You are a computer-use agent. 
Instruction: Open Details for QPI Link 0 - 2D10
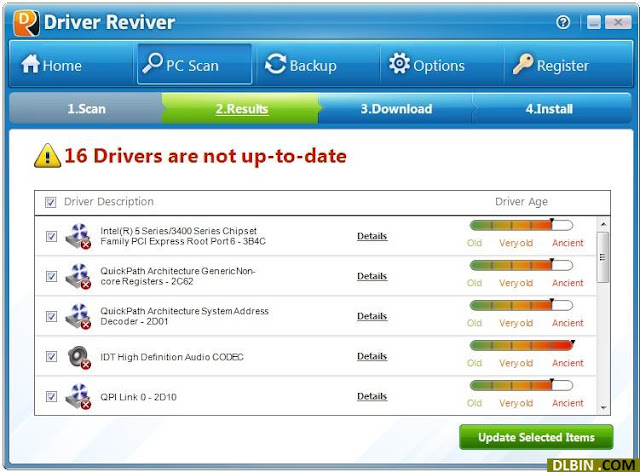[x=372, y=396]
